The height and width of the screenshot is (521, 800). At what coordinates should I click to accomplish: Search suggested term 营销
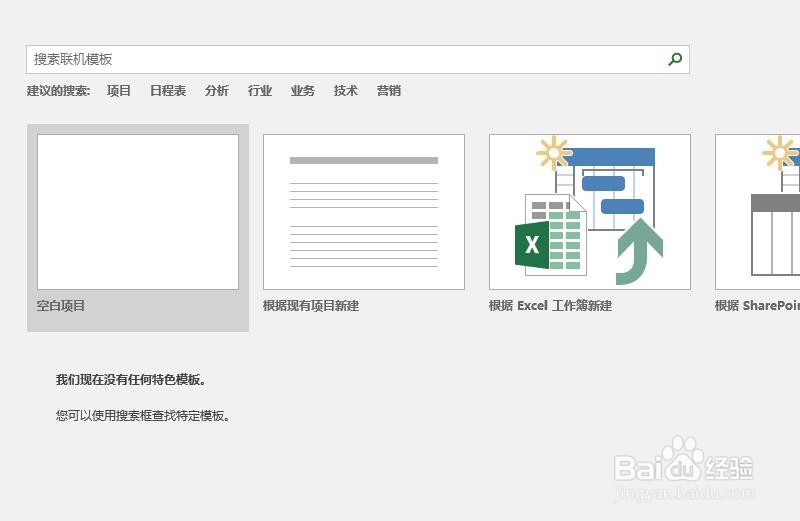coord(389,91)
